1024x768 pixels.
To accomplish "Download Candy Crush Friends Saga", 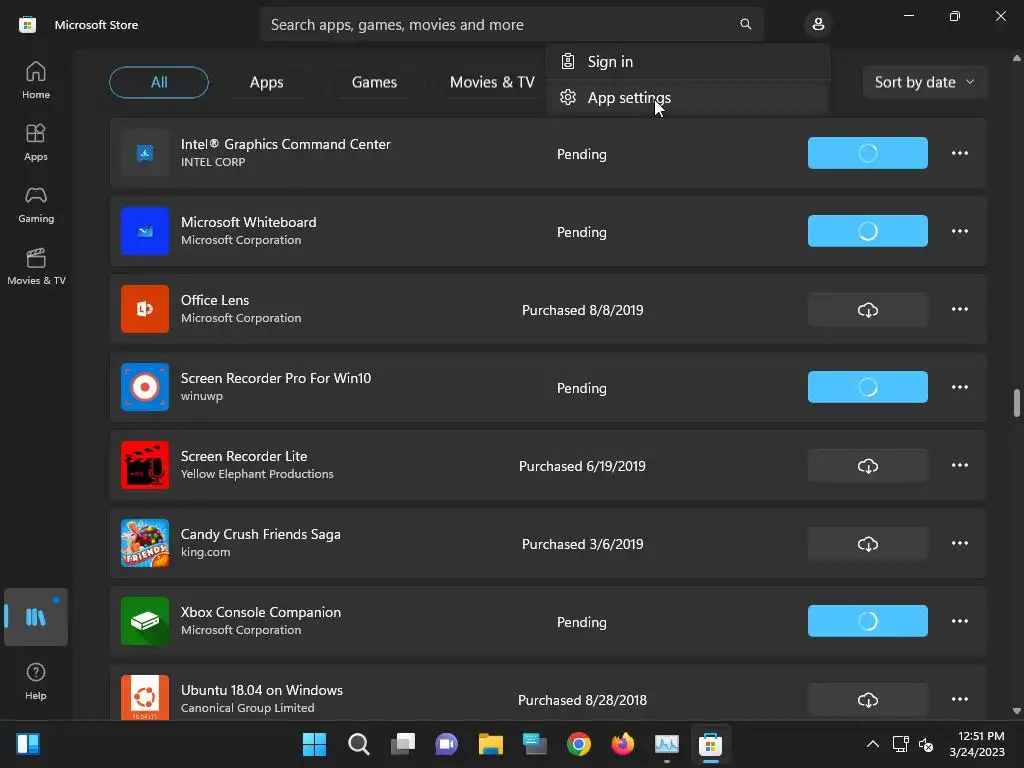I will coord(867,543).
